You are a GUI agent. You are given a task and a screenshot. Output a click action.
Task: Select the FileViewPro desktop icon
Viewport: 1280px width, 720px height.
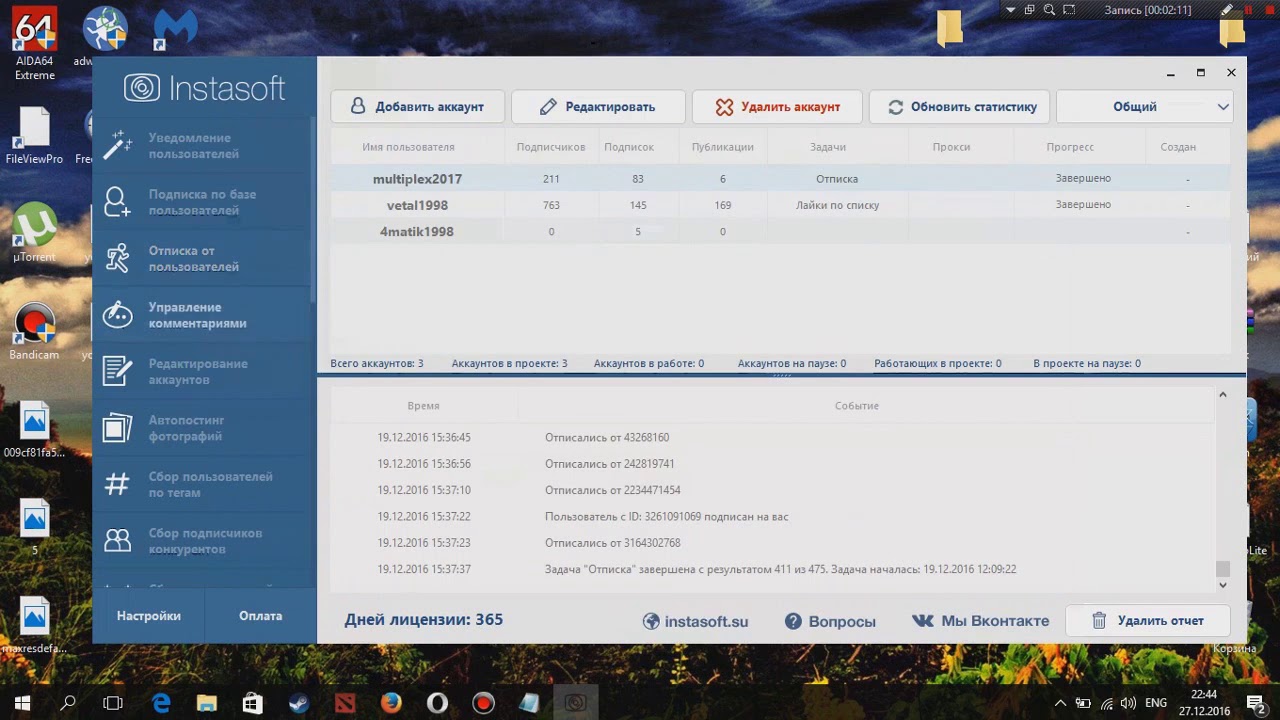34,135
